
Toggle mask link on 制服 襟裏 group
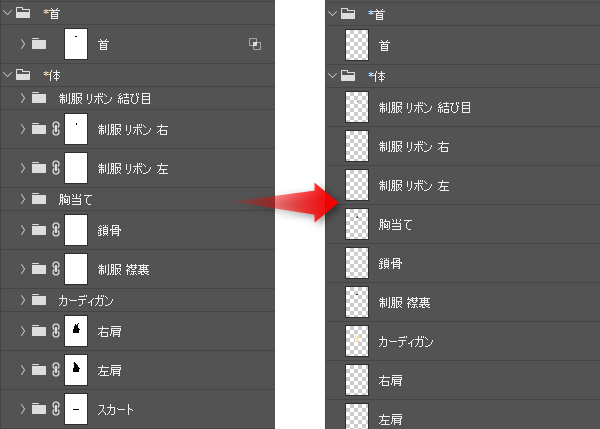pos(56,269)
